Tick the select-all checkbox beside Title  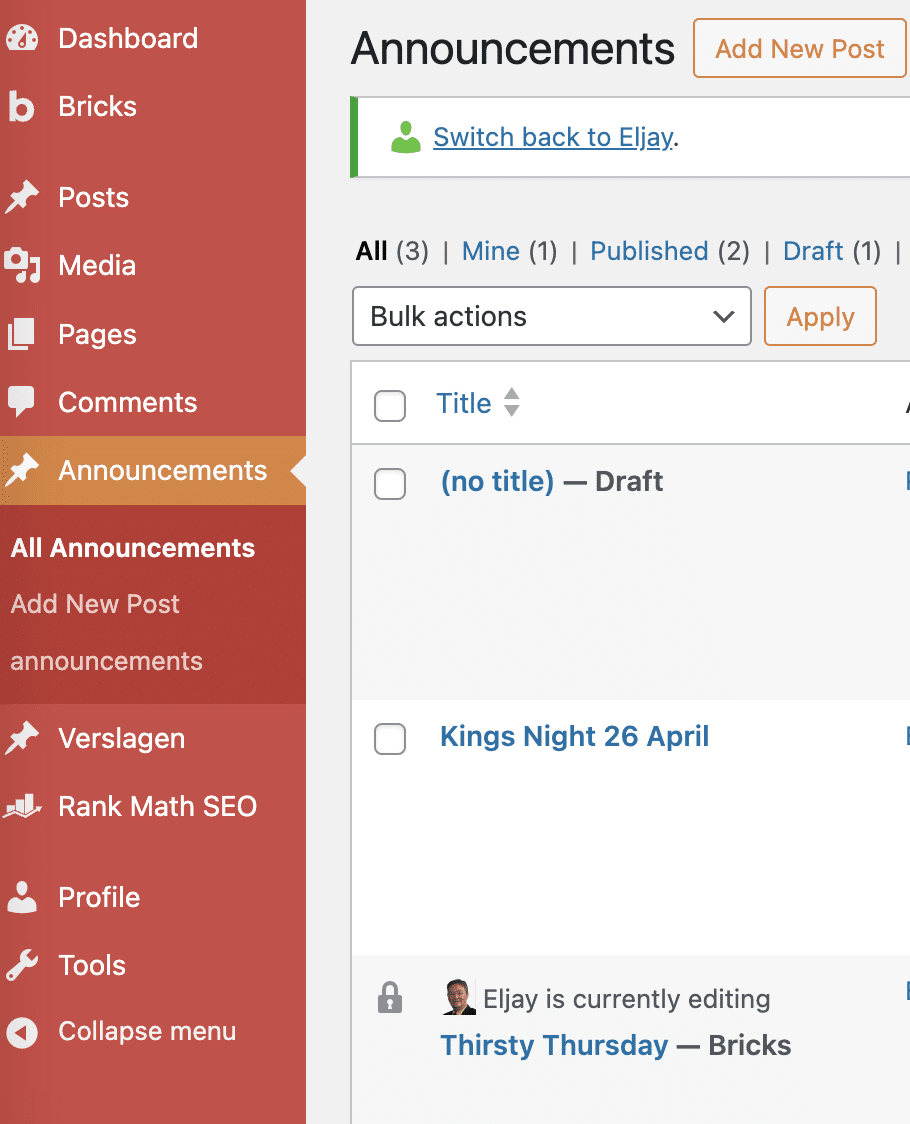point(390,406)
